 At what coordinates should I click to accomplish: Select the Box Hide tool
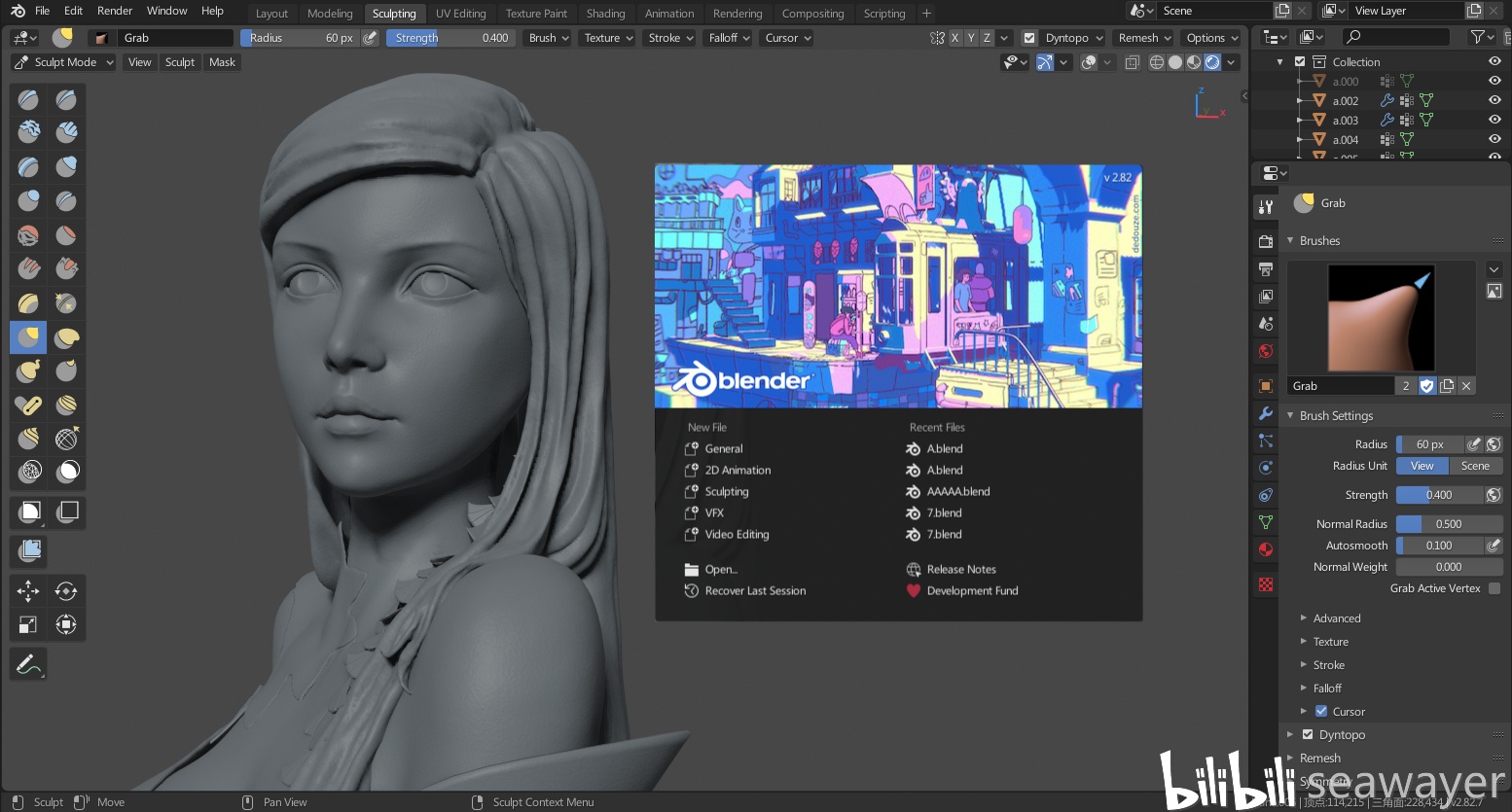pyautogui.click(x=66, y=512)
